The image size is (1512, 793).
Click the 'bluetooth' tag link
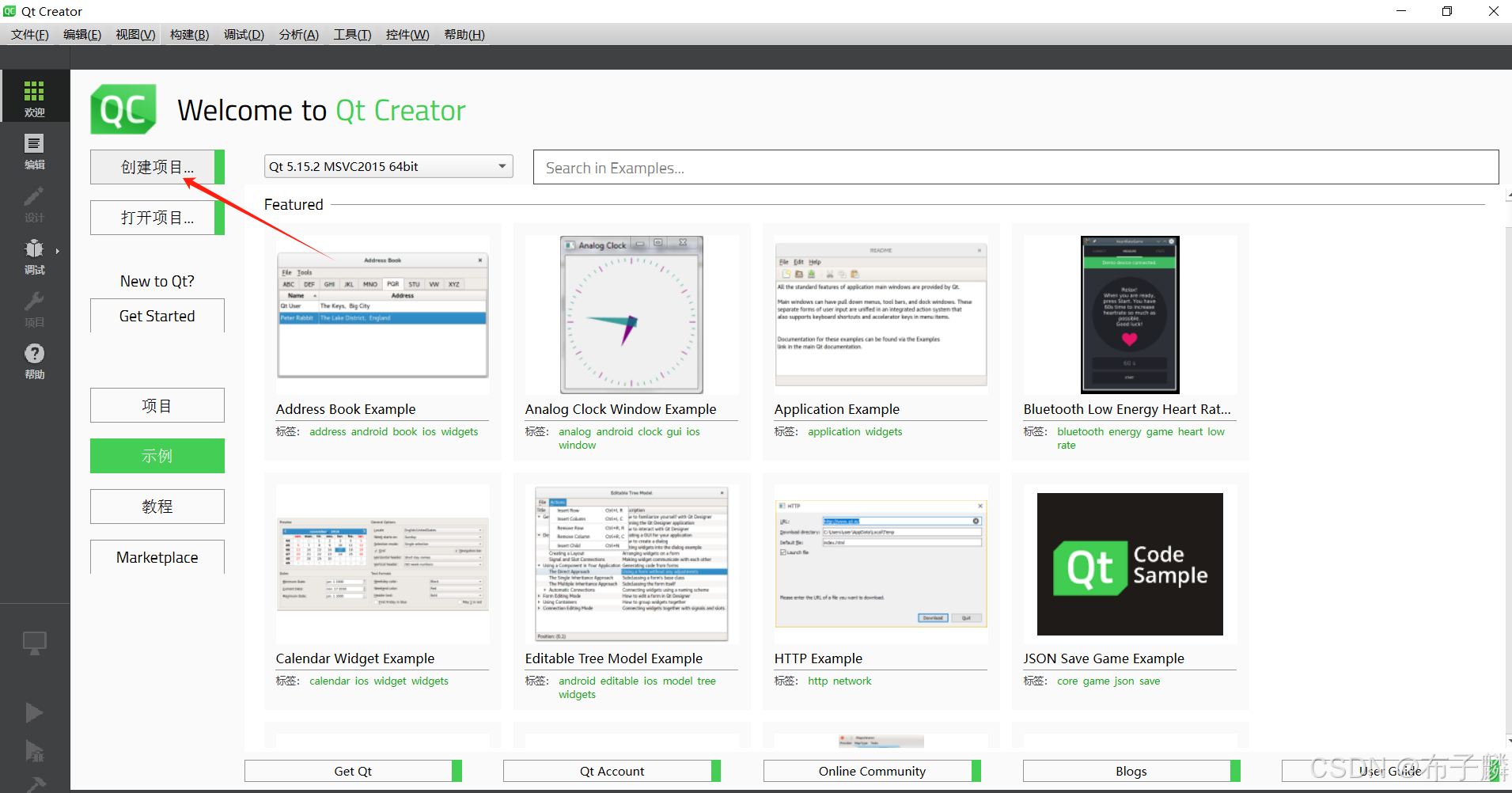point(1080,431)
